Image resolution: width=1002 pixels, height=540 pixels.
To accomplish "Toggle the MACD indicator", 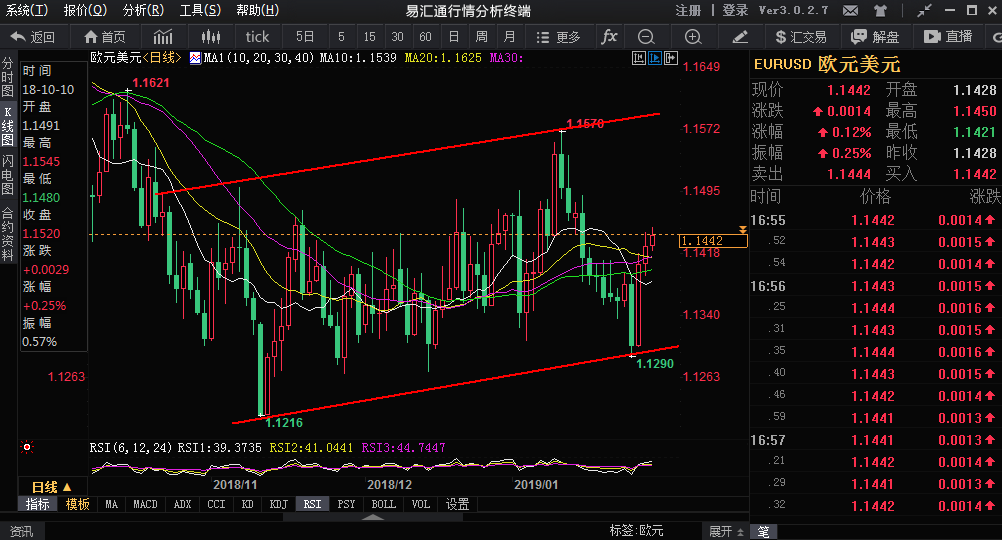I will 146,505.
